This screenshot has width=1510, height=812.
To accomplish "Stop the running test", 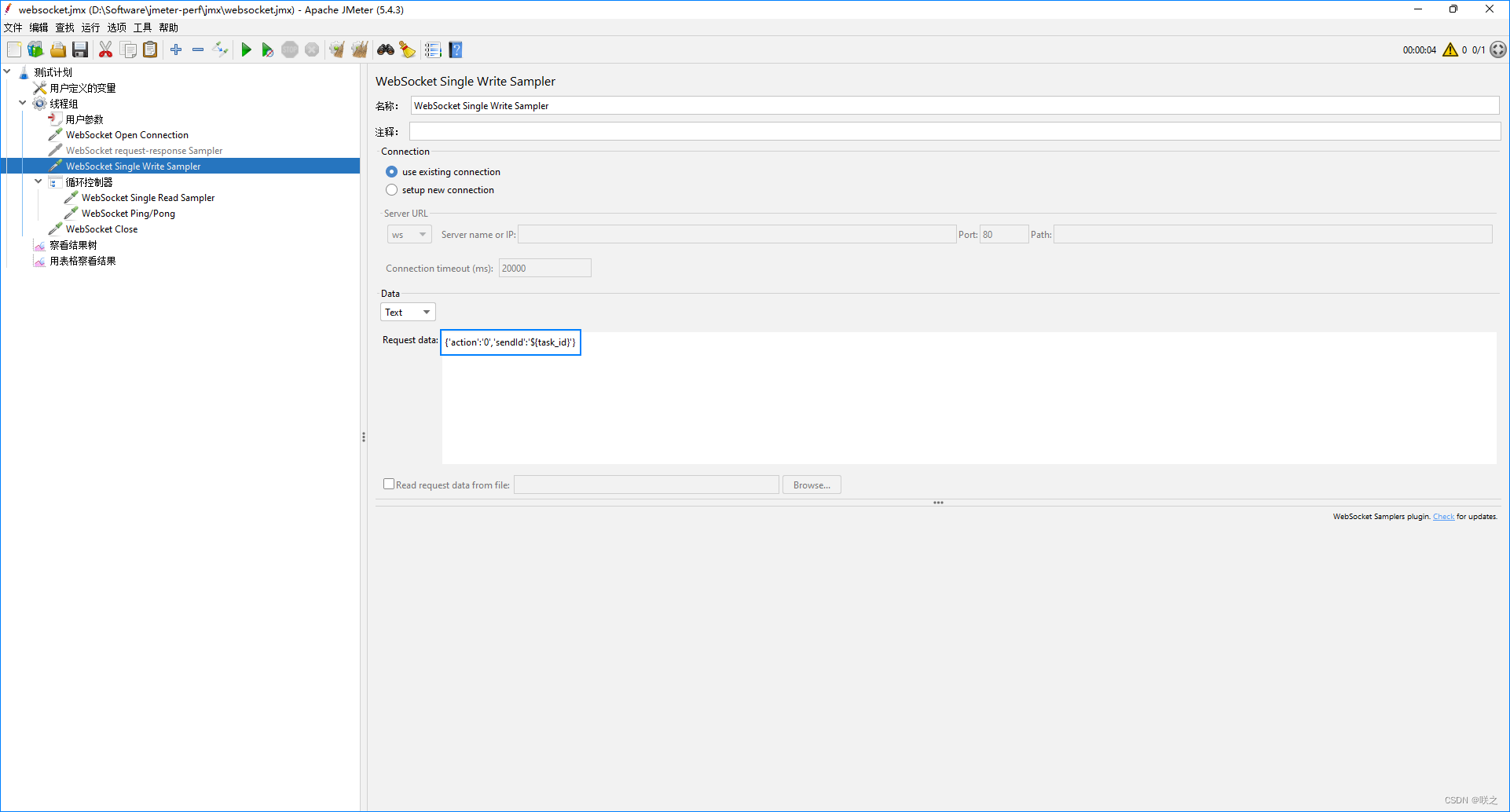I will (290, 49).
